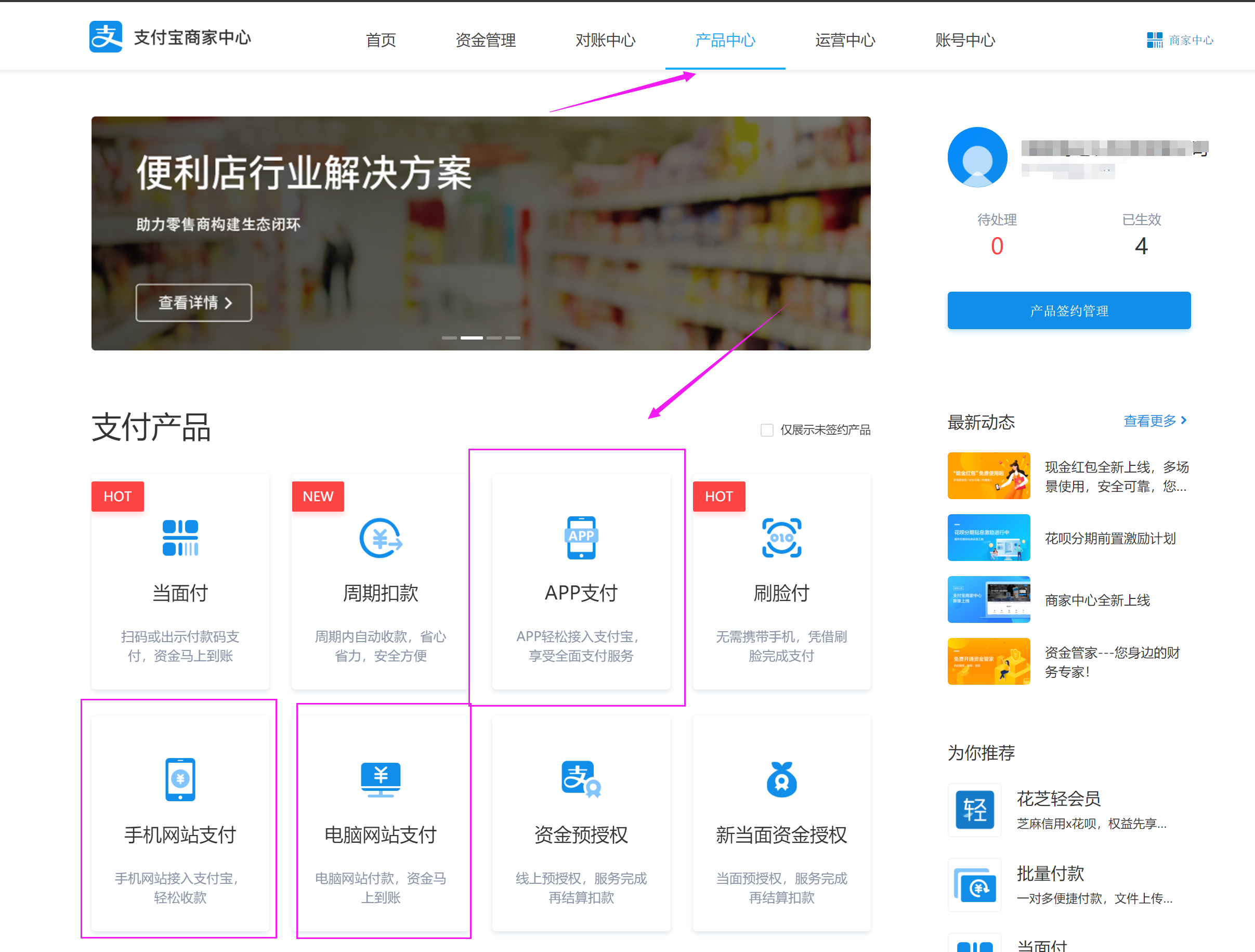Open the 花芝轻会员 recommendation icon
This screenshot has width=1255, height=952.
pyautogui.click(x=974, y=810)
